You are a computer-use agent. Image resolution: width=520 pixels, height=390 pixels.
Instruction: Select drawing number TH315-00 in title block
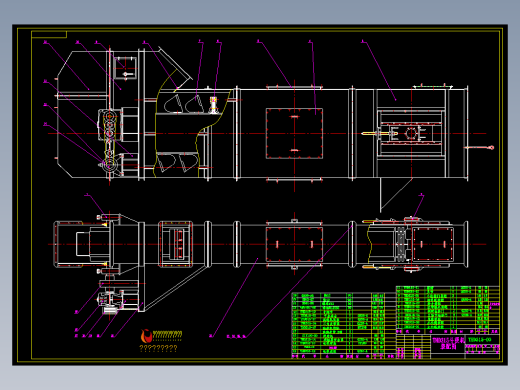click(479, 340)
